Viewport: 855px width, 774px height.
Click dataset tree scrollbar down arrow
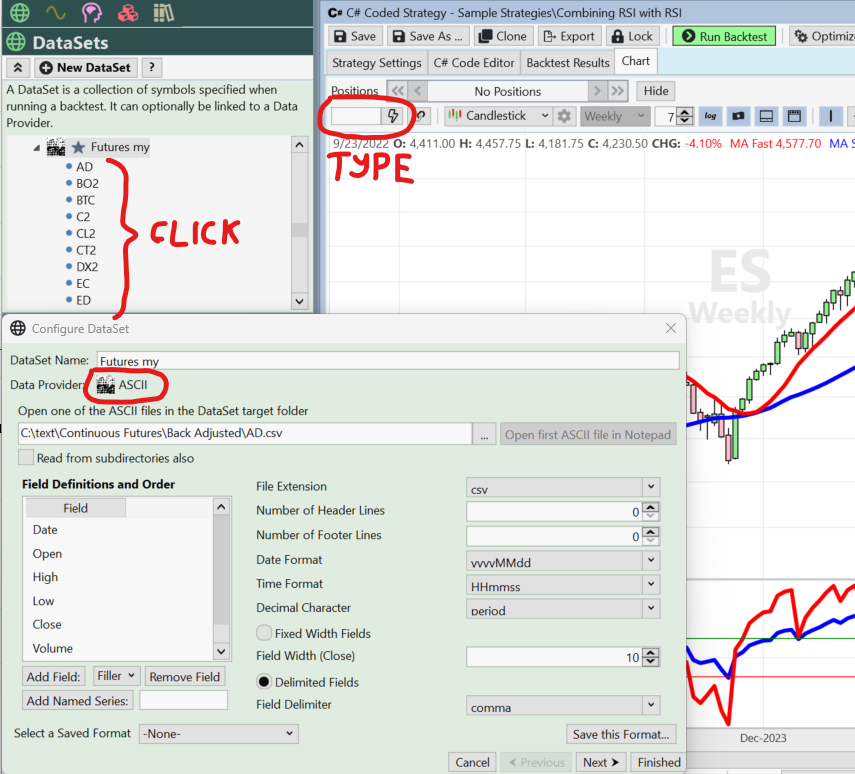click(x=299, y=301)
